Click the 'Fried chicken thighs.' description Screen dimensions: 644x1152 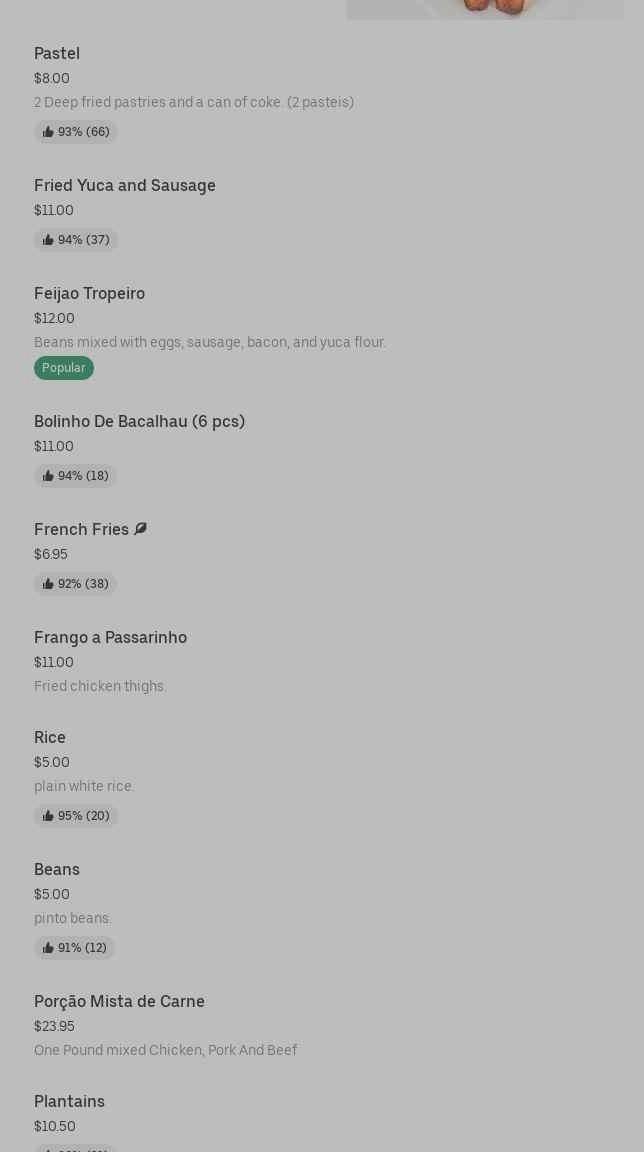coord(100,686)
